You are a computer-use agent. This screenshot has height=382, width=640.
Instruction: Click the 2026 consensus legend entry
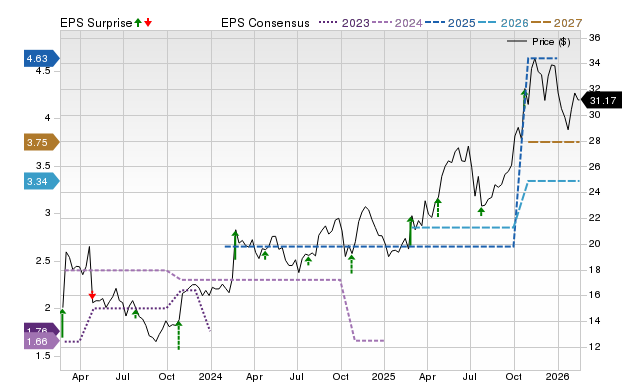click(x=503, y=23)
